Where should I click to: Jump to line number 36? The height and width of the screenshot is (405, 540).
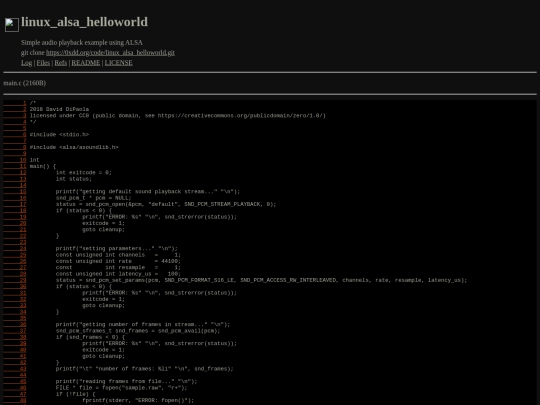15,325
